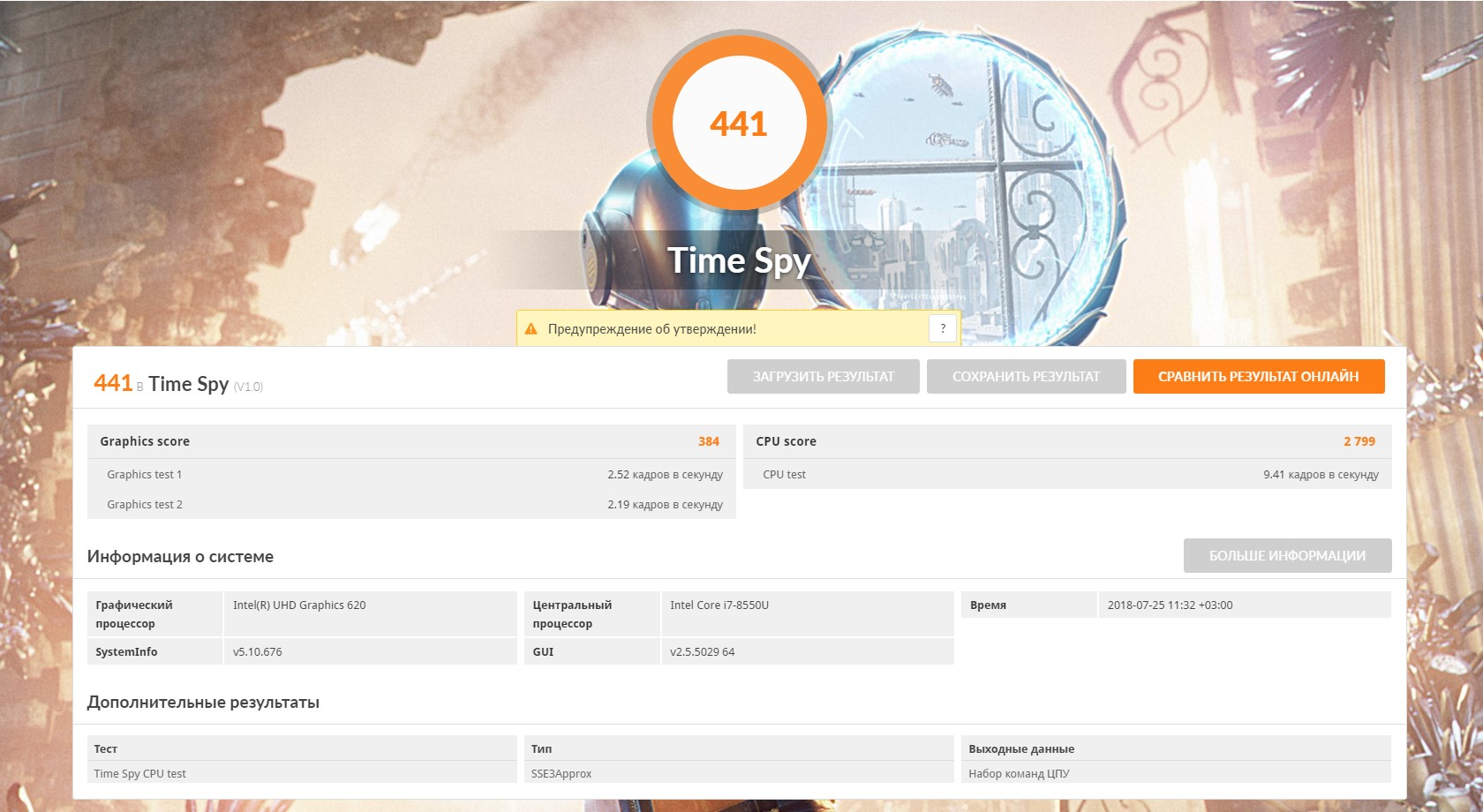The width and height of the screenshot is (1483, 812).
Task: Click the 9.41 кадров в секунду value
Action: (x=1321, y=474)
